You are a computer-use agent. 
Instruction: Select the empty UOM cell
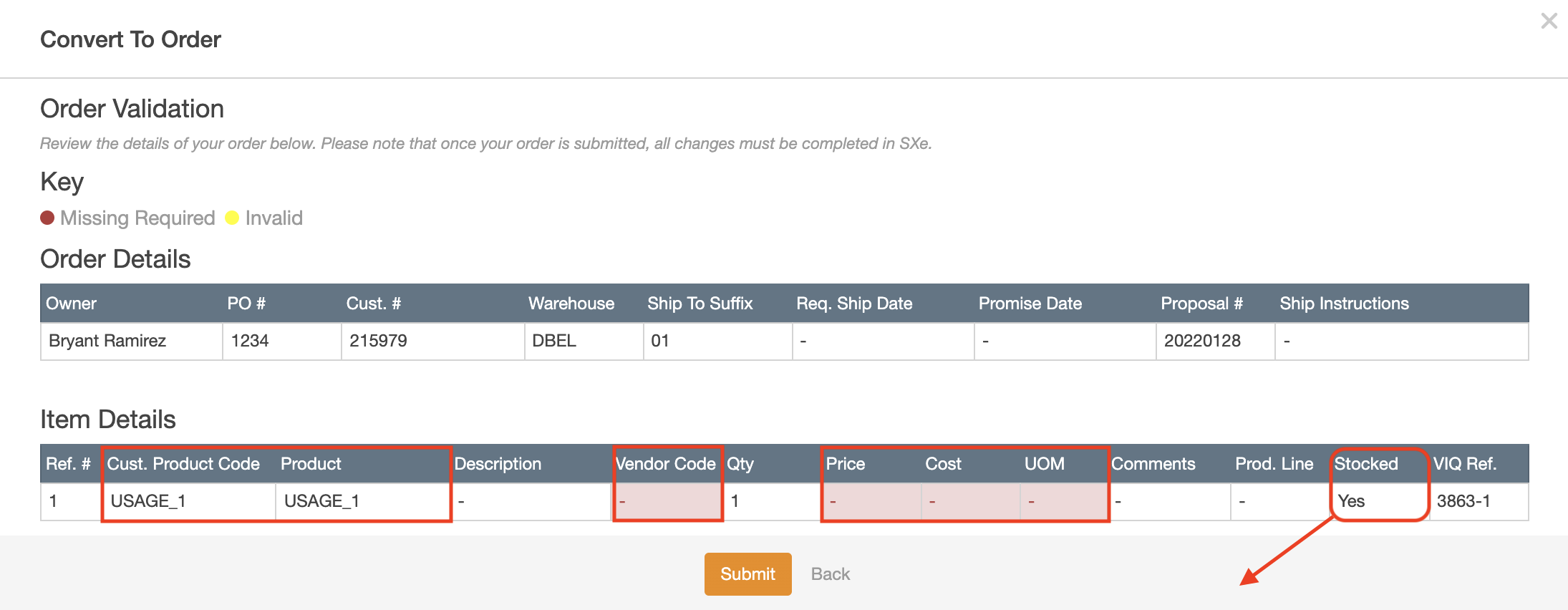pos(1063,501)
